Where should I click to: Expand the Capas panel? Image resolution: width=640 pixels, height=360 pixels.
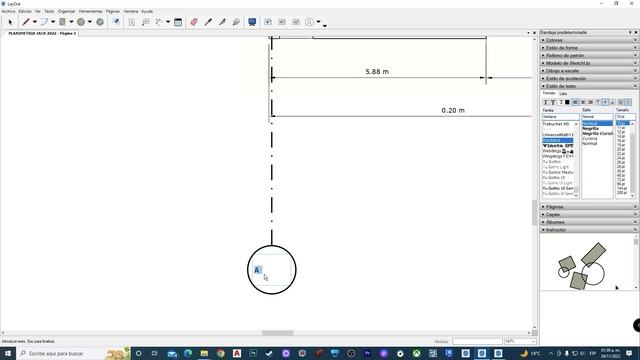click(589, 215)
